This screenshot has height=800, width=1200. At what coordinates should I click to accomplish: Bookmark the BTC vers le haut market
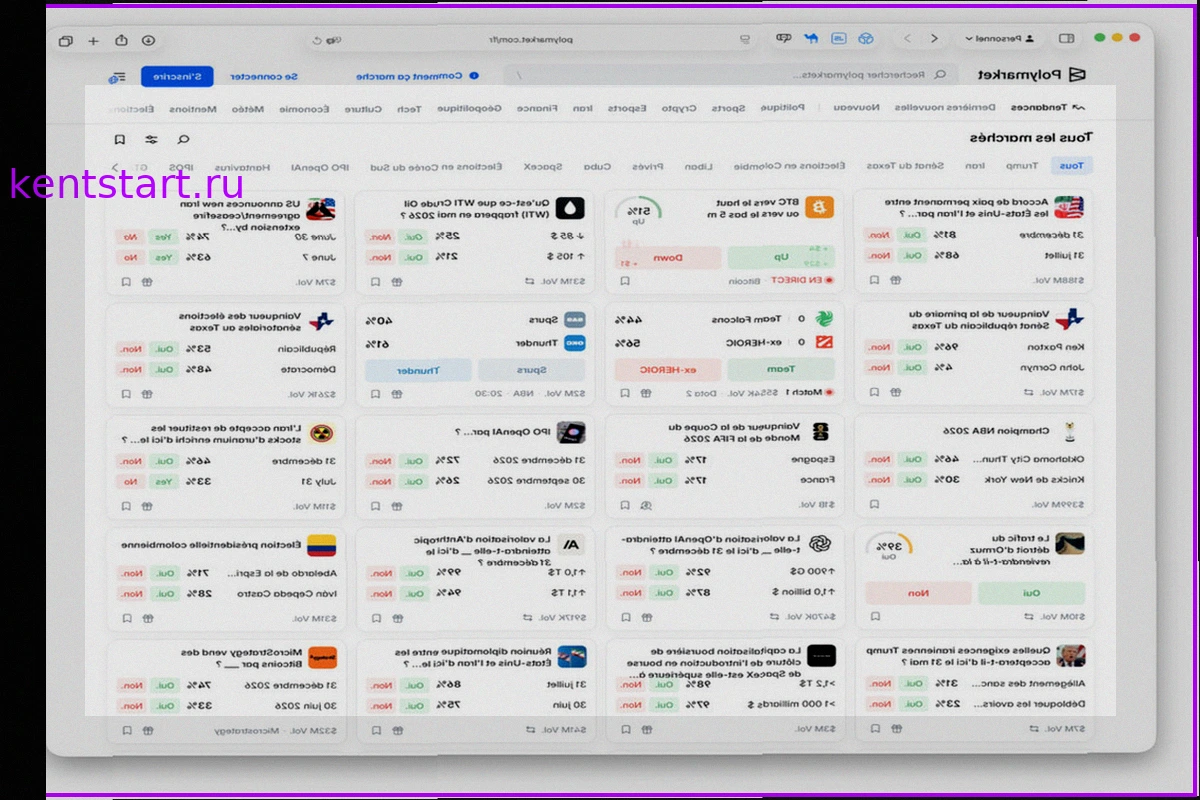[x=624, y=280]
